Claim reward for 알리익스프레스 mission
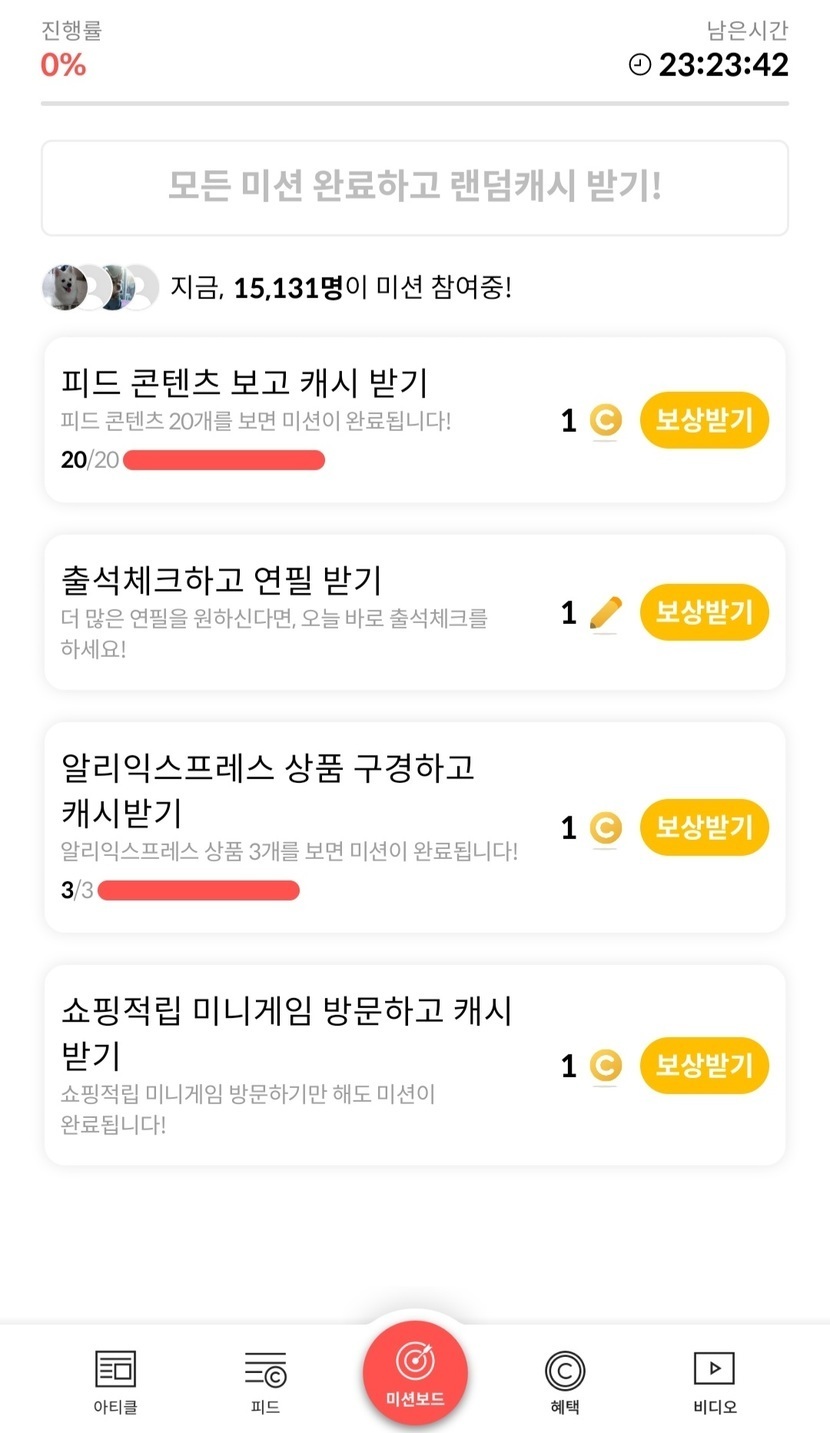 click(x=704, y=828)
